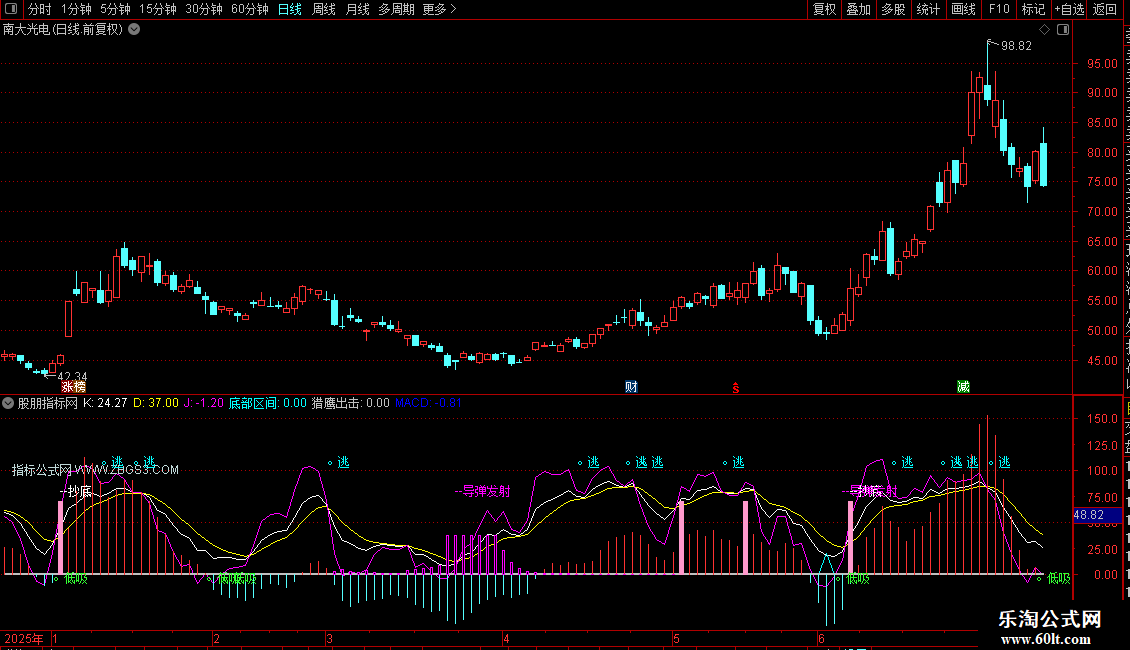The width and height of the screenshot is (1130, 650).
Task: Click the J: -1.20 indicator value
Action: point(204,403)
